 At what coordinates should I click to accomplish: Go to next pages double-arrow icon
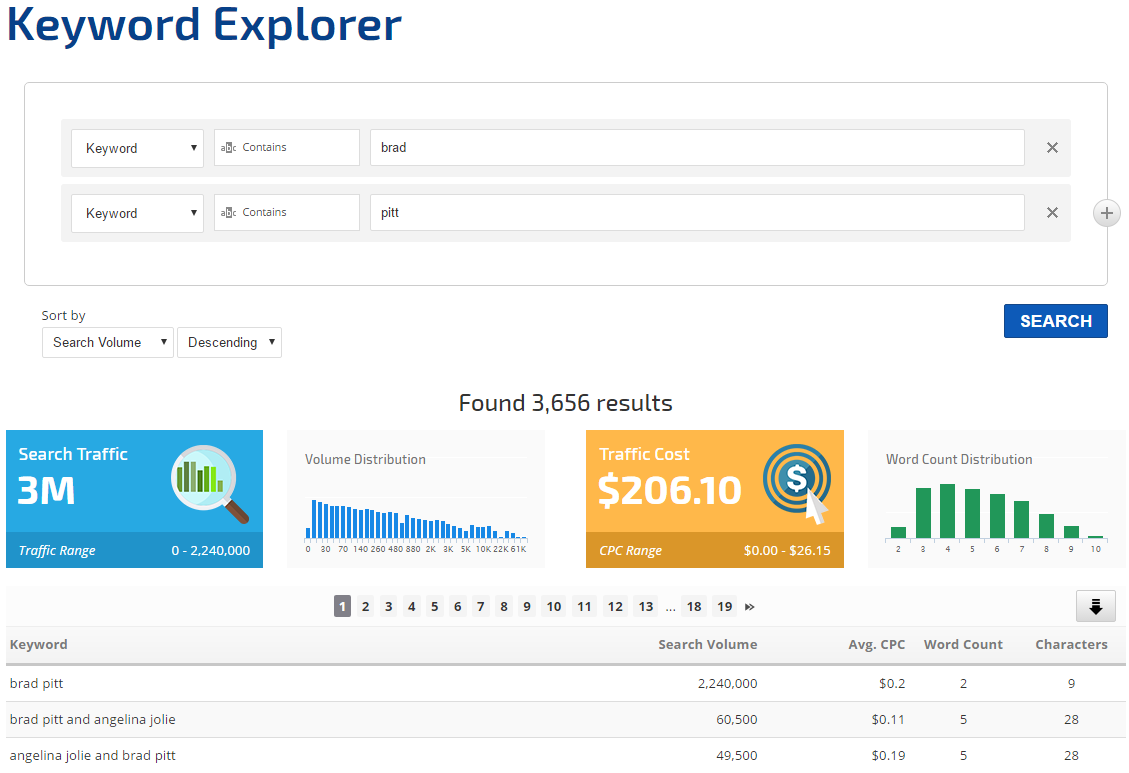click(750, 607)
